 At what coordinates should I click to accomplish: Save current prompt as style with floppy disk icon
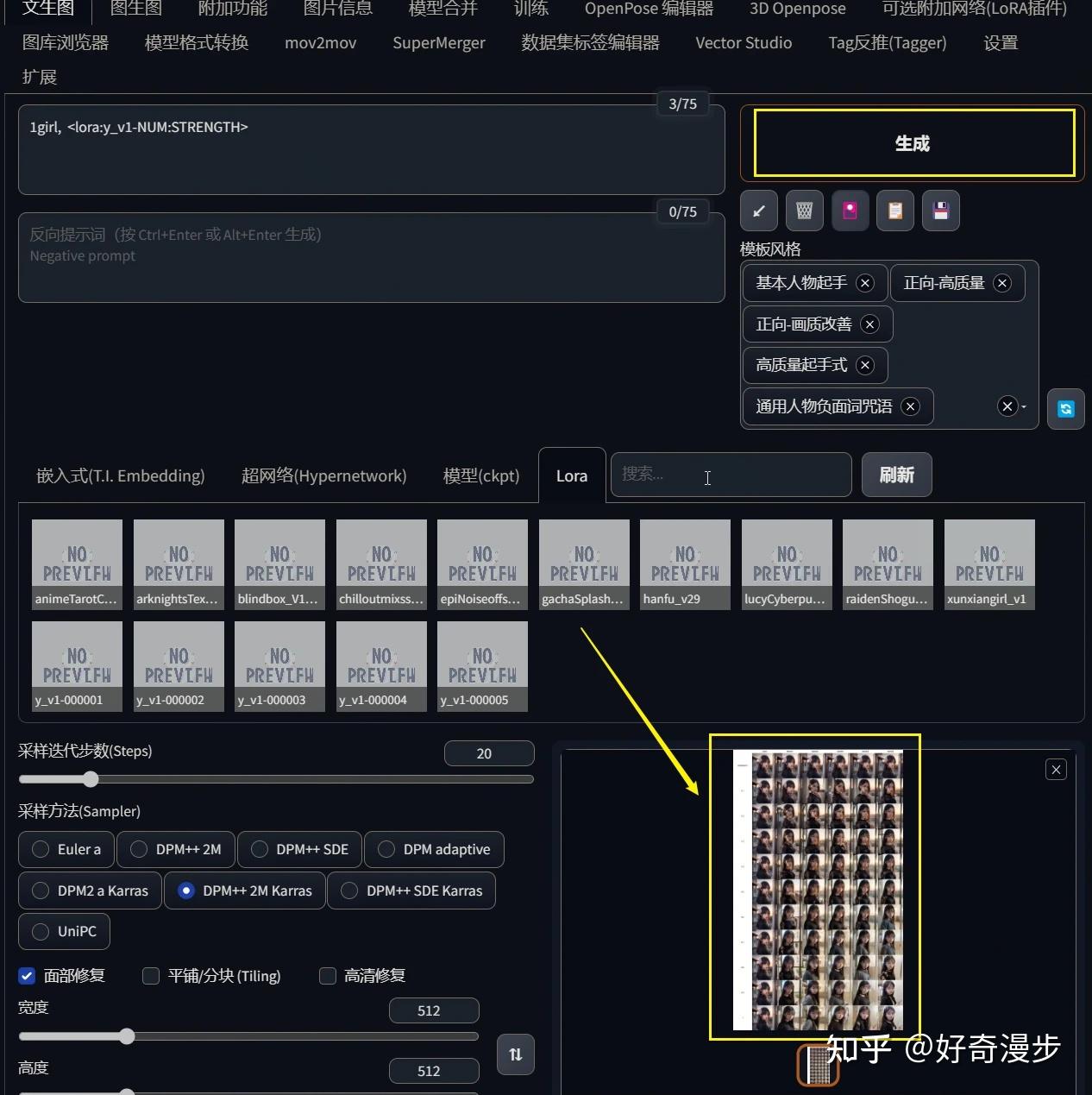click(941, 211)
